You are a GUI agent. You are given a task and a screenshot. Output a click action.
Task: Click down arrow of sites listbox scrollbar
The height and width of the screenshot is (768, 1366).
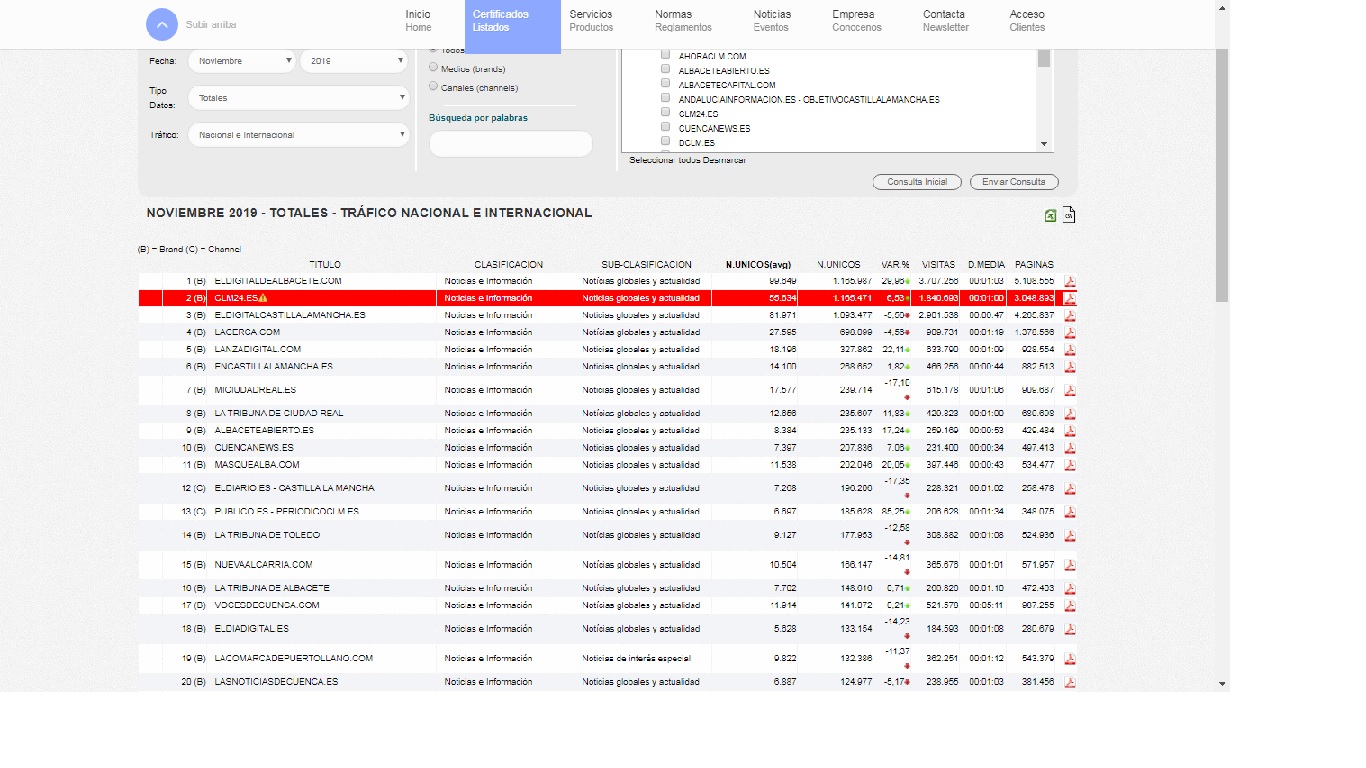pyautogui.click(x=1044, y=144)
